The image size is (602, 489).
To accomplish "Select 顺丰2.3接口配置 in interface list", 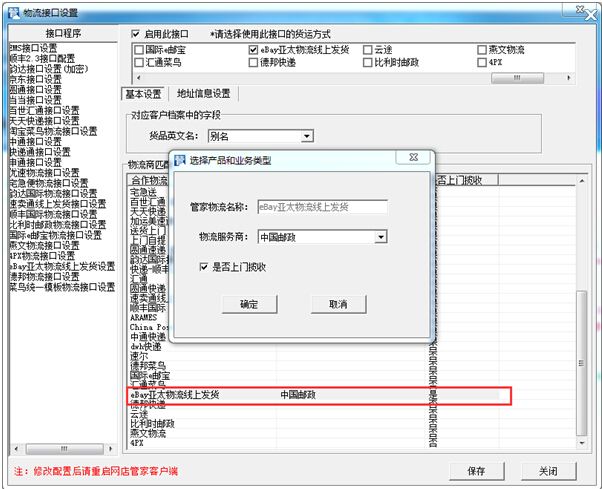I will pos(42,58).
